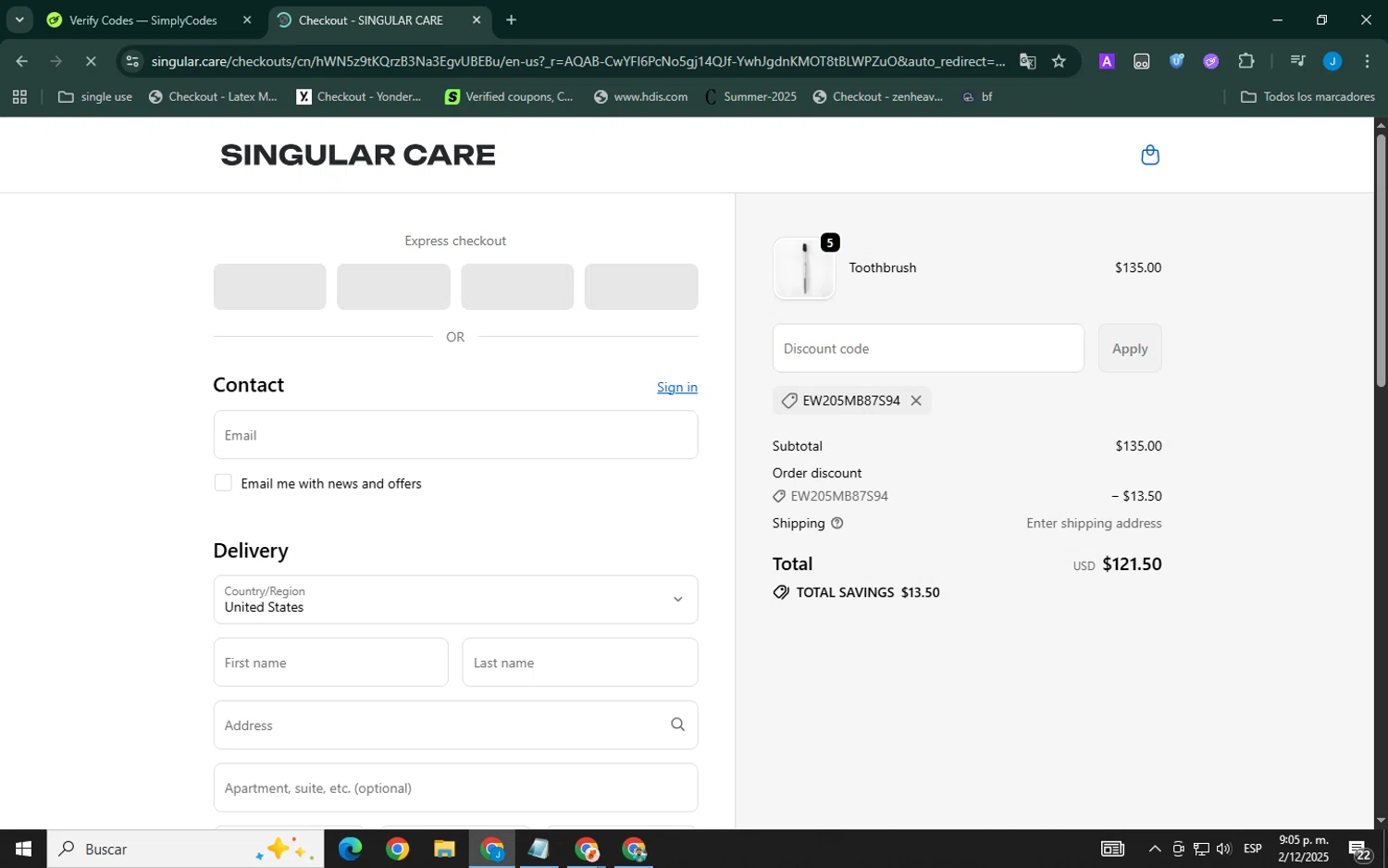Click the browser address bar URL
This screenshot has height=868, width=1388.
578,62
